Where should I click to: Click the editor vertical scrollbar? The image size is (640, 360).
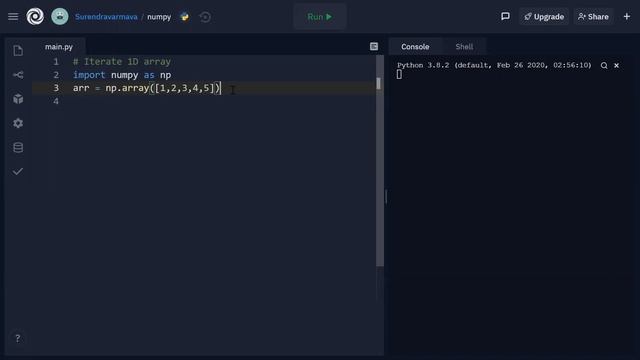(380, 161)
